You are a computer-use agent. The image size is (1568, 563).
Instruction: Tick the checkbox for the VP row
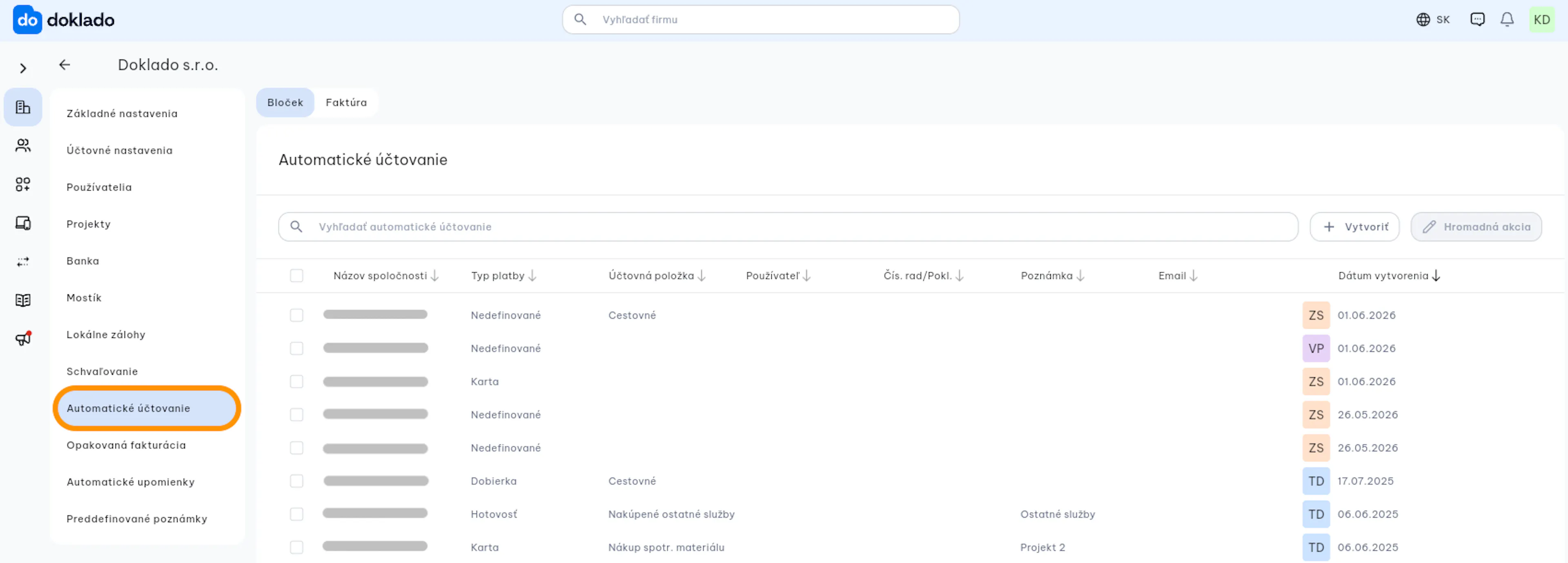[x=296, y=348]
